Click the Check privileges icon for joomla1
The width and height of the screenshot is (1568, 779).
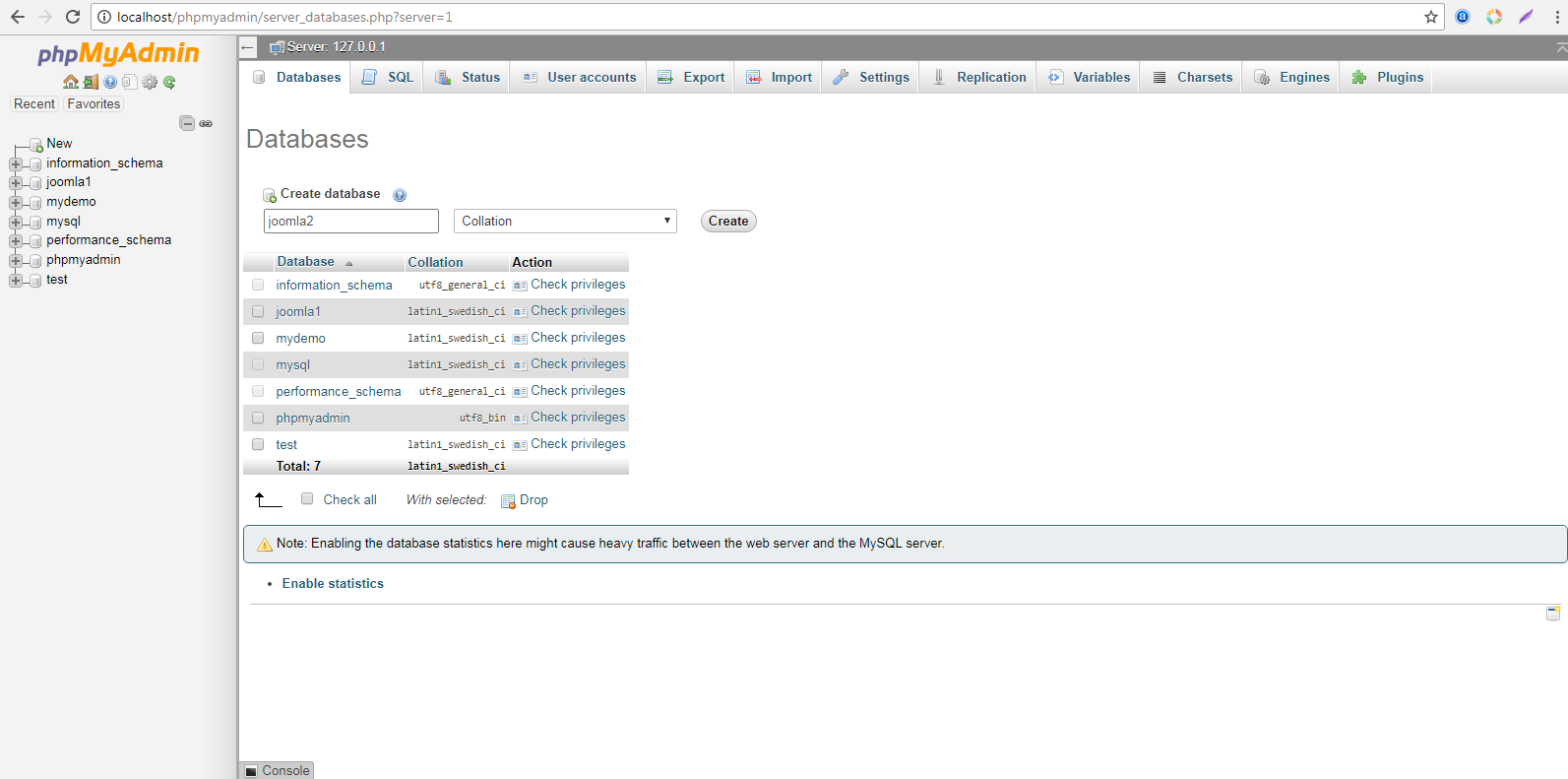pyautogui.click(x=520, y=312)
